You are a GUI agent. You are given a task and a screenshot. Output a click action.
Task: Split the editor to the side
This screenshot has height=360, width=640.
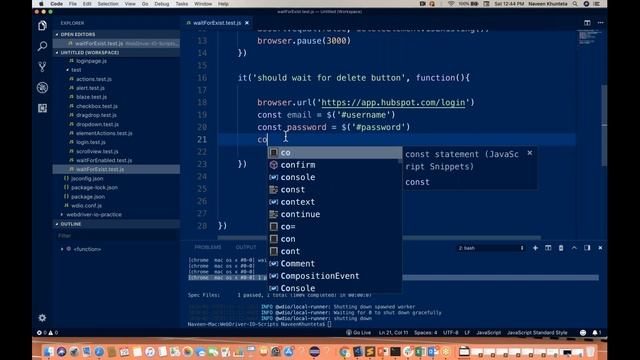(x=587, y=23)
